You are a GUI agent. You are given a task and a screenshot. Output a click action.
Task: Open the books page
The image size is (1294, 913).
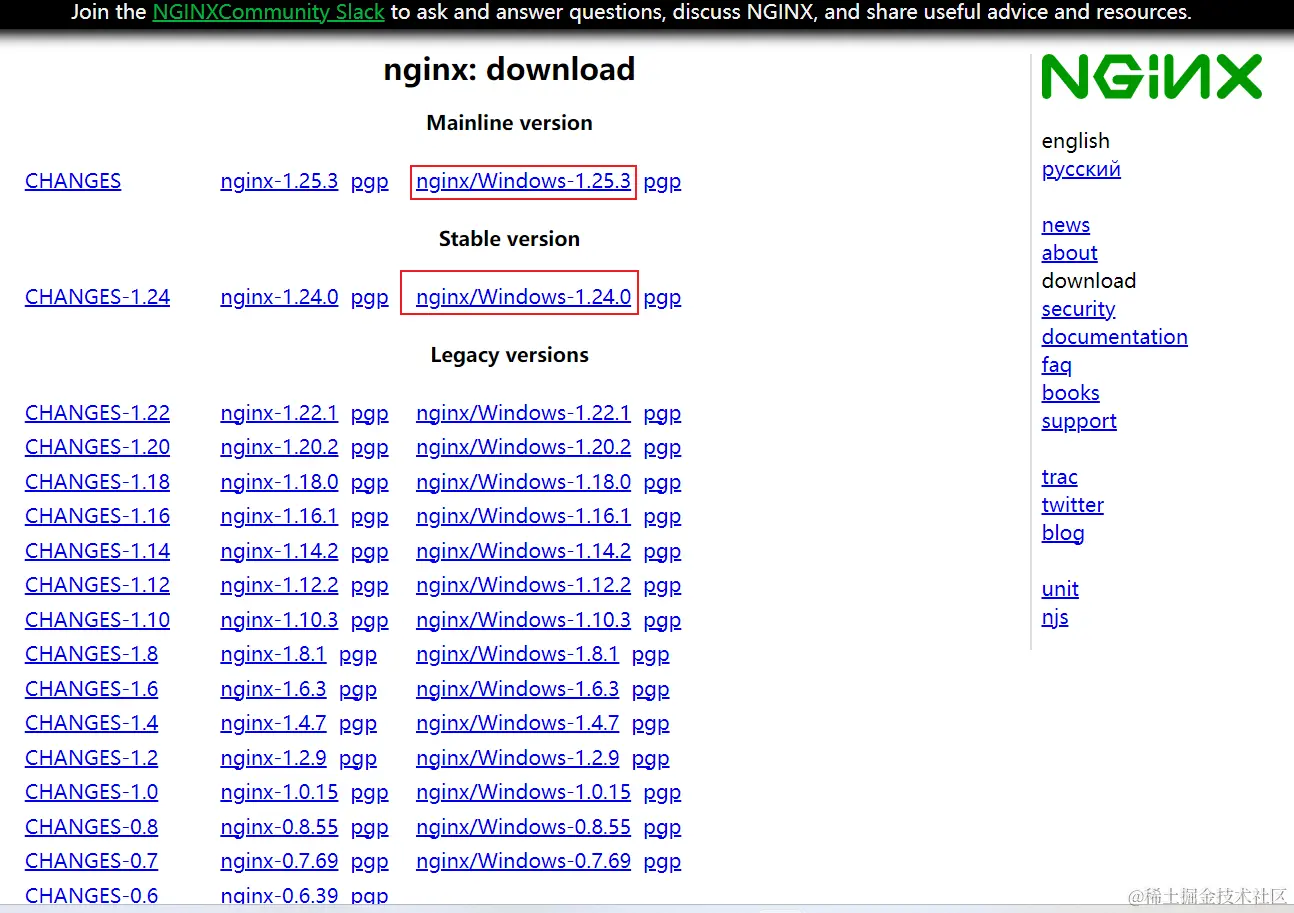click(1070, 393)
